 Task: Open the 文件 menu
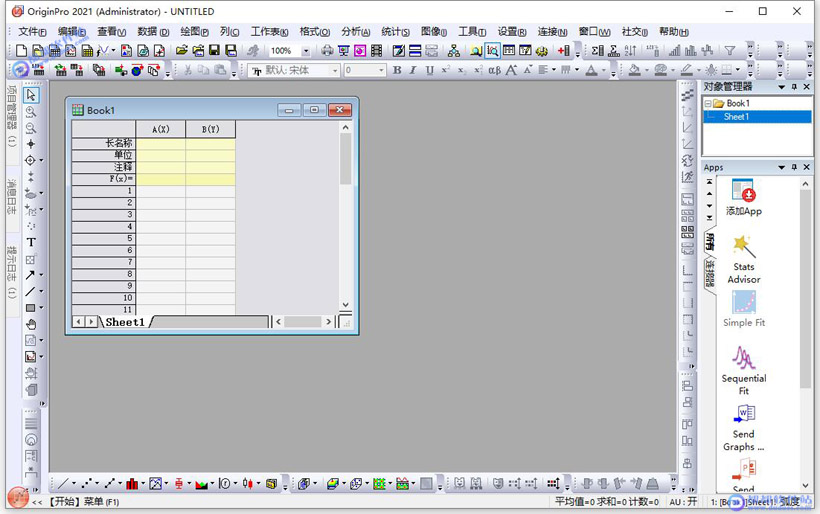click(x=32, y=32)
